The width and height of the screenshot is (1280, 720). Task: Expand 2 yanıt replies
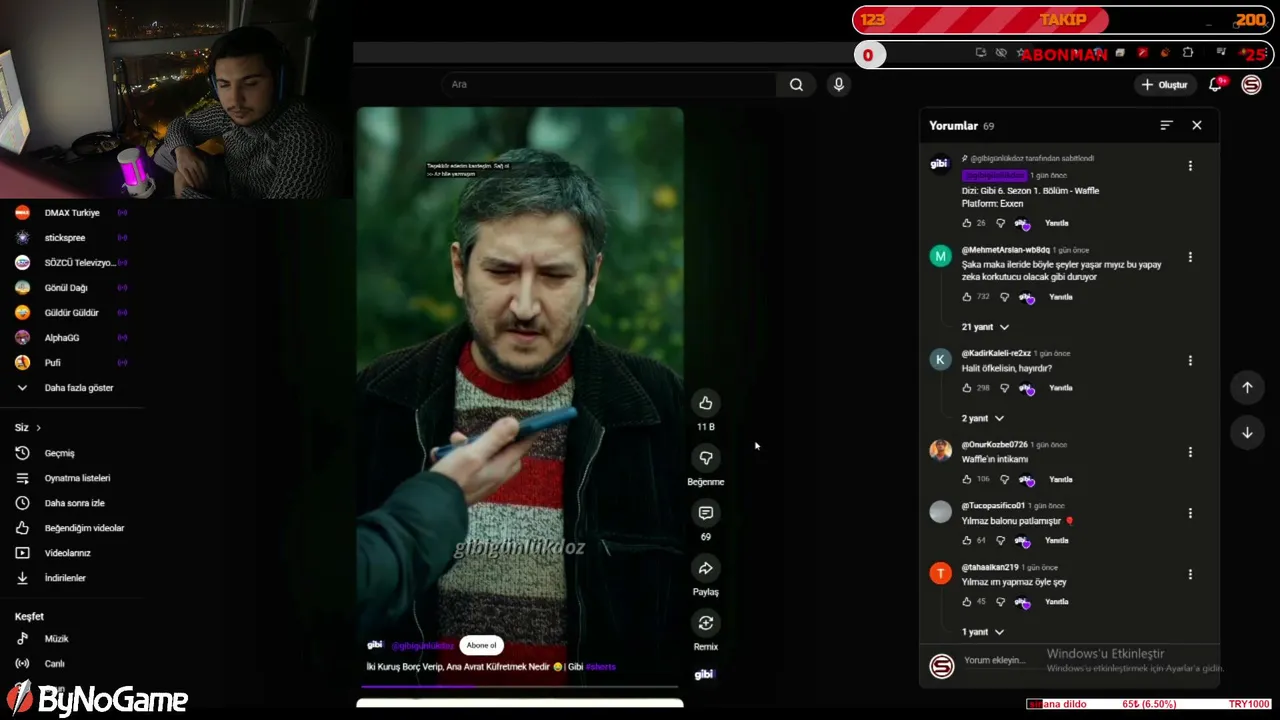(983, 418)
